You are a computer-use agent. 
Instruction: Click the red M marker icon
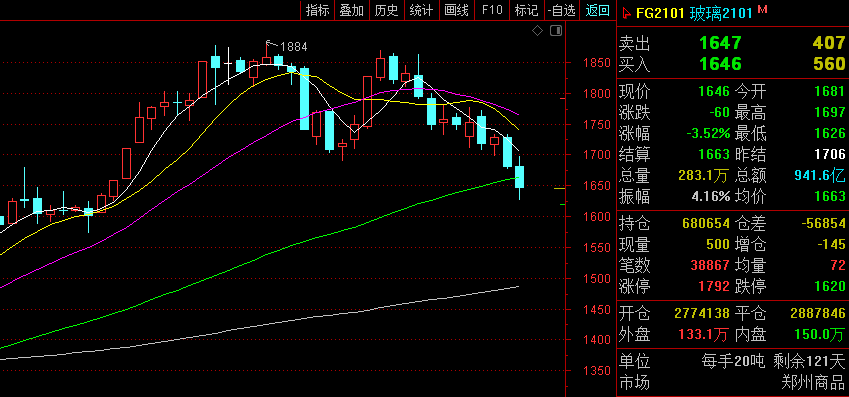click(762, 9)
